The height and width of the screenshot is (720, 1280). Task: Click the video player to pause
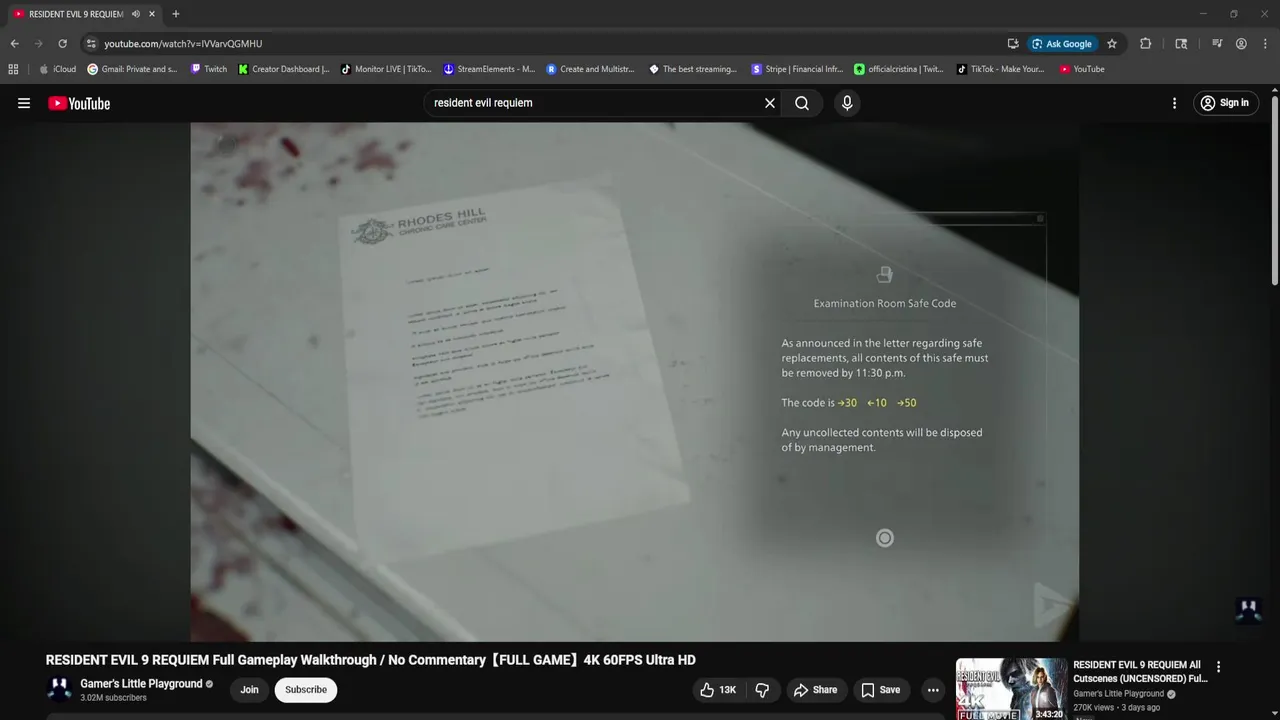(634, 381)
